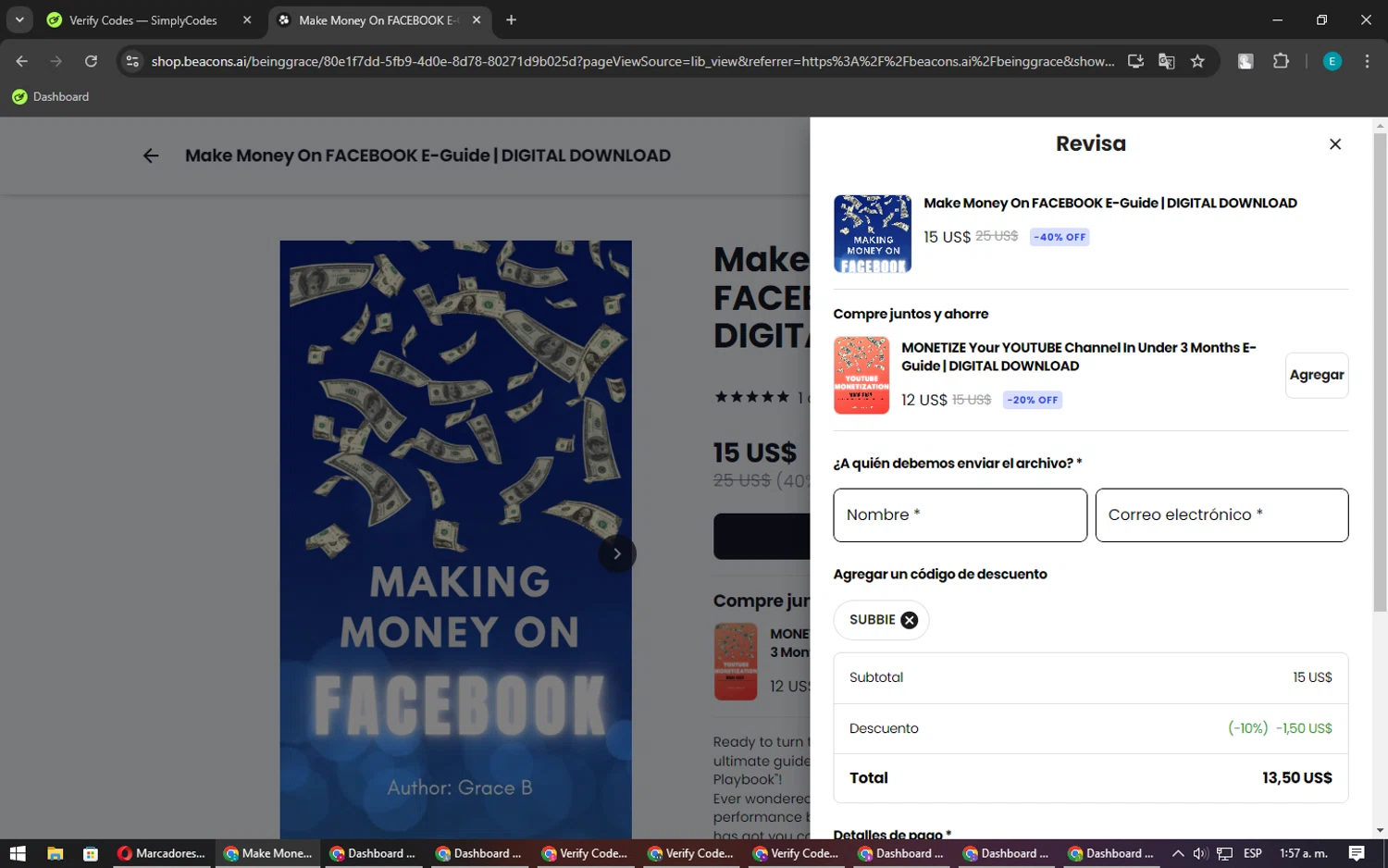
Task: Add the YouTube guide with the Agregar button
Action: [1316, 375]
